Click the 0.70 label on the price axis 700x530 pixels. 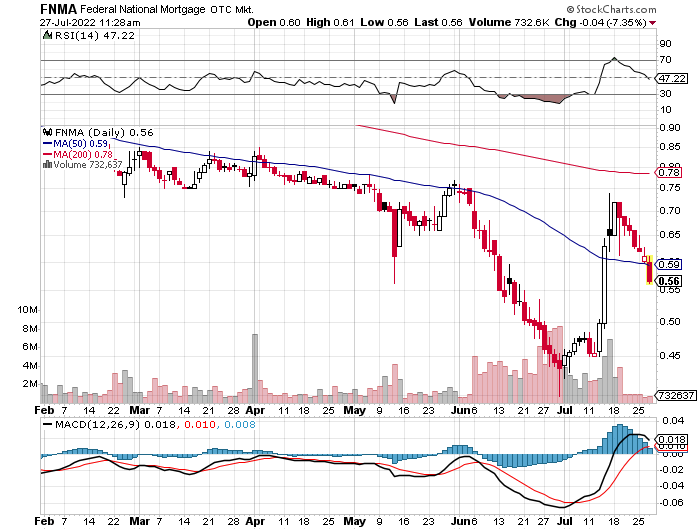[x=670, y=210]
